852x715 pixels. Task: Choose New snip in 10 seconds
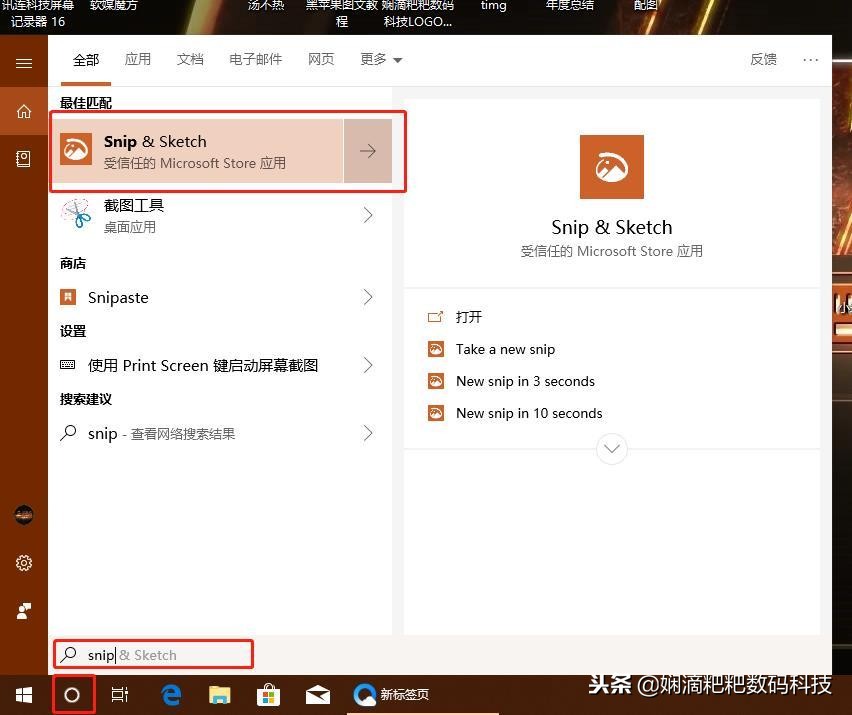[529, 413]
